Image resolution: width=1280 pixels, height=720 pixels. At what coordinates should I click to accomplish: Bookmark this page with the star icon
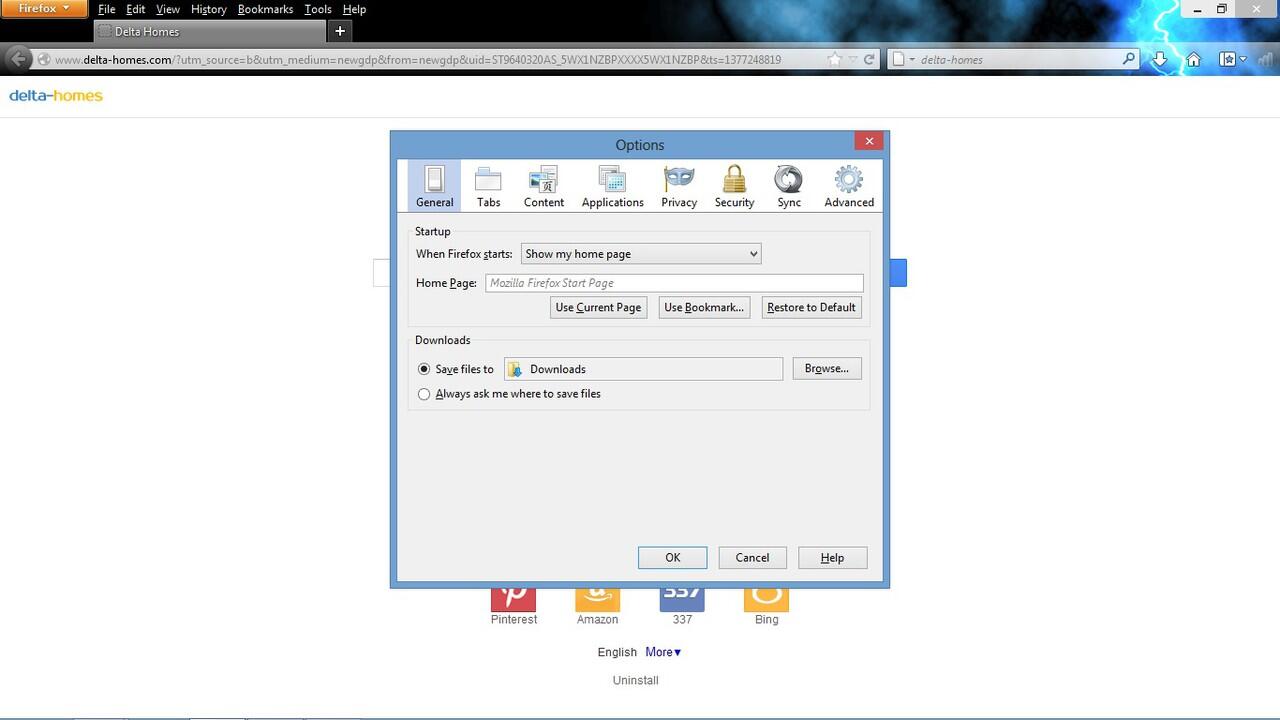835,59
